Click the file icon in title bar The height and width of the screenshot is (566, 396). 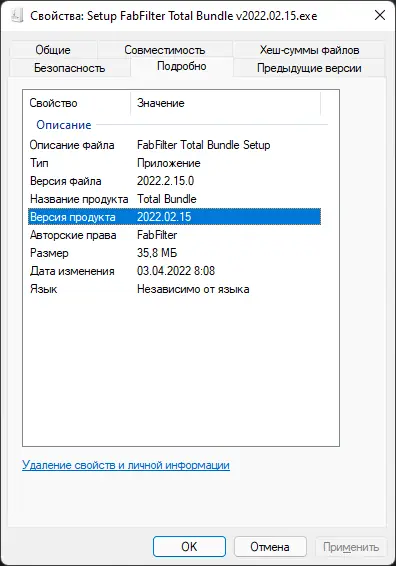(x=17, y=16)
